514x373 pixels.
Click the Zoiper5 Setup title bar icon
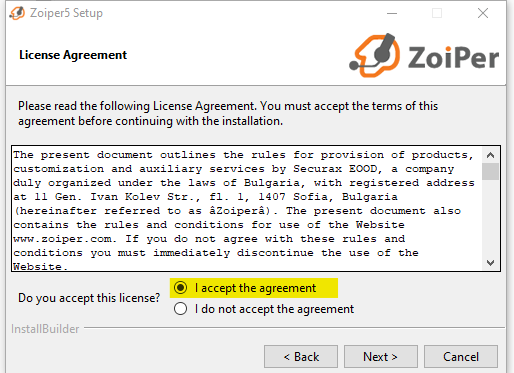pyautogui.click(x=17, y=13)
